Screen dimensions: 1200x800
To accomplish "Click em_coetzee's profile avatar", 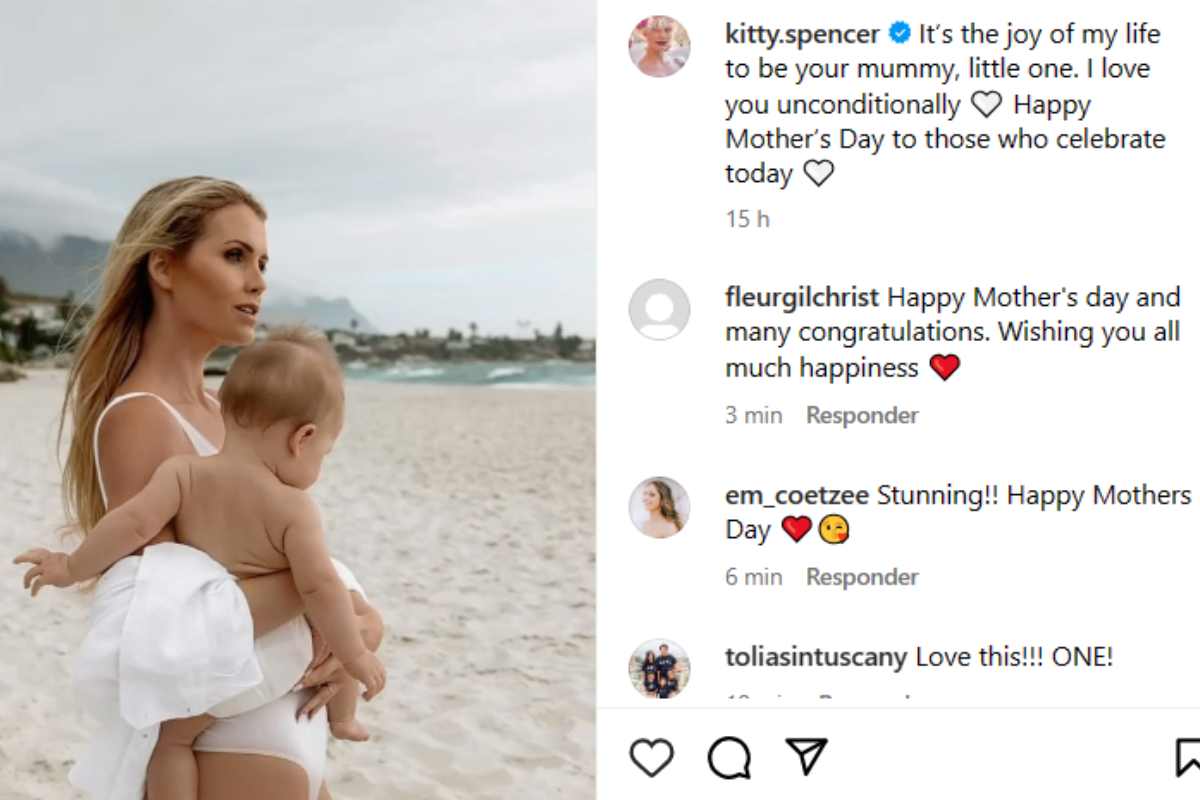I will point(659,507).
